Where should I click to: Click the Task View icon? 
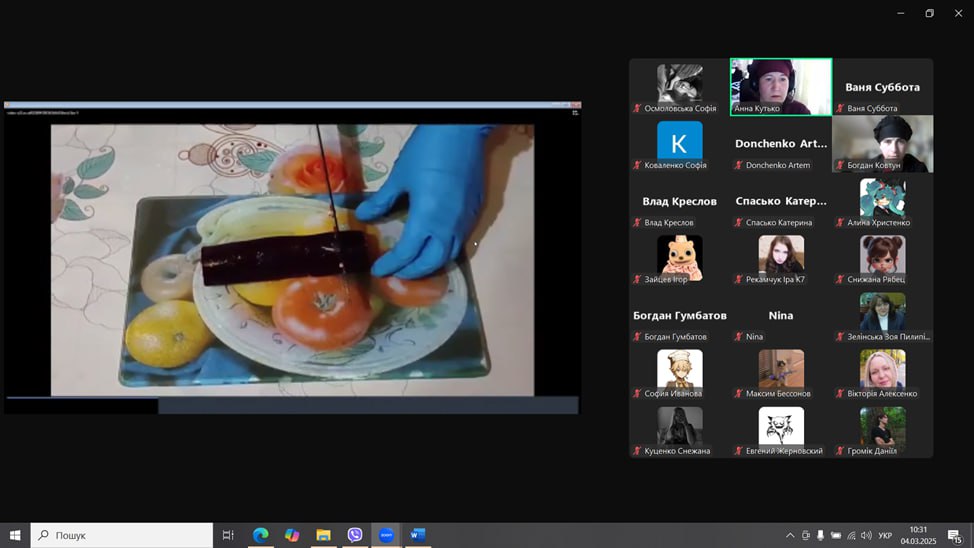[228, 535]
